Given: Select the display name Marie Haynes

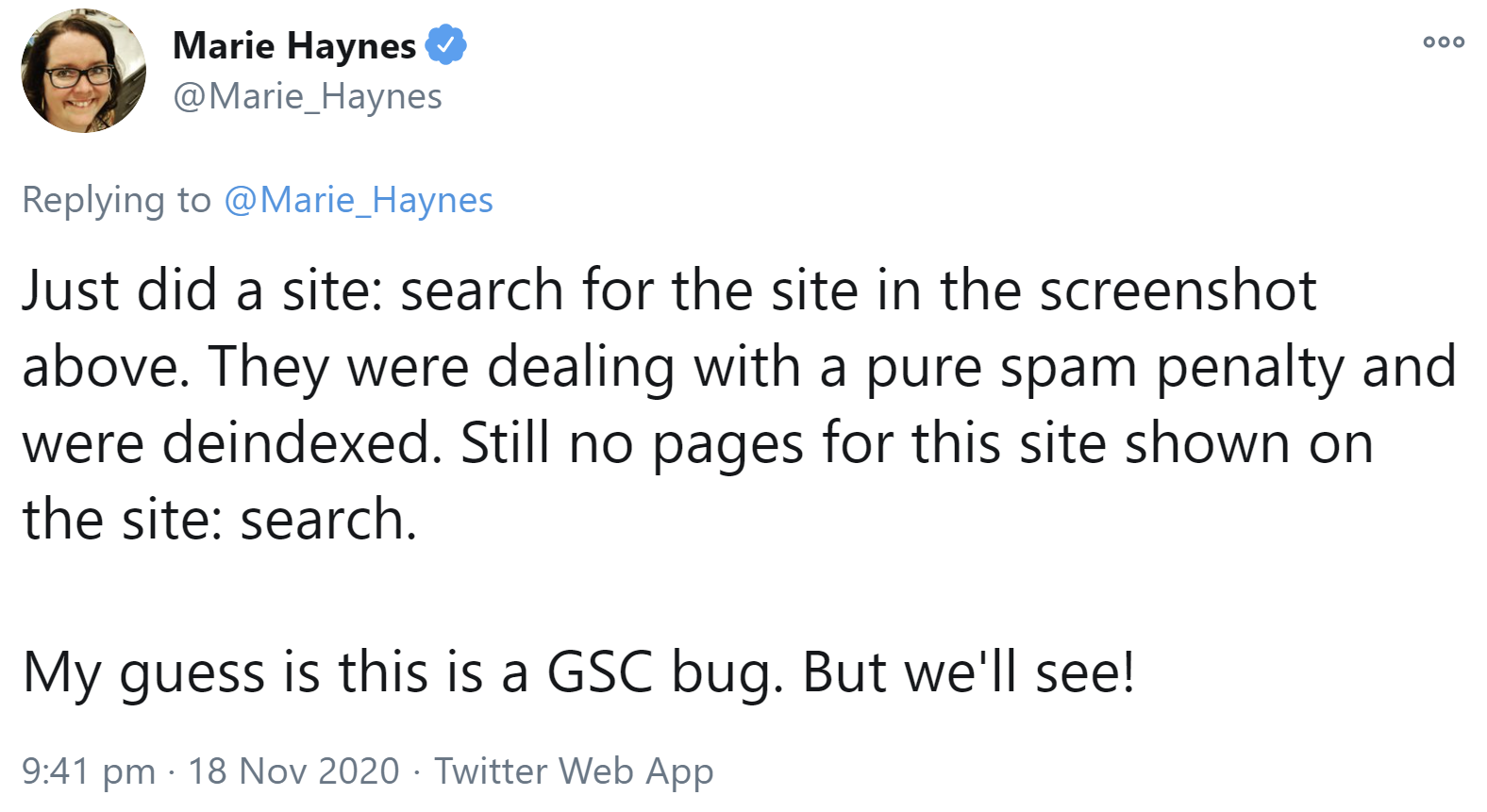Looking at the screenshot, I should coord(294,42).
